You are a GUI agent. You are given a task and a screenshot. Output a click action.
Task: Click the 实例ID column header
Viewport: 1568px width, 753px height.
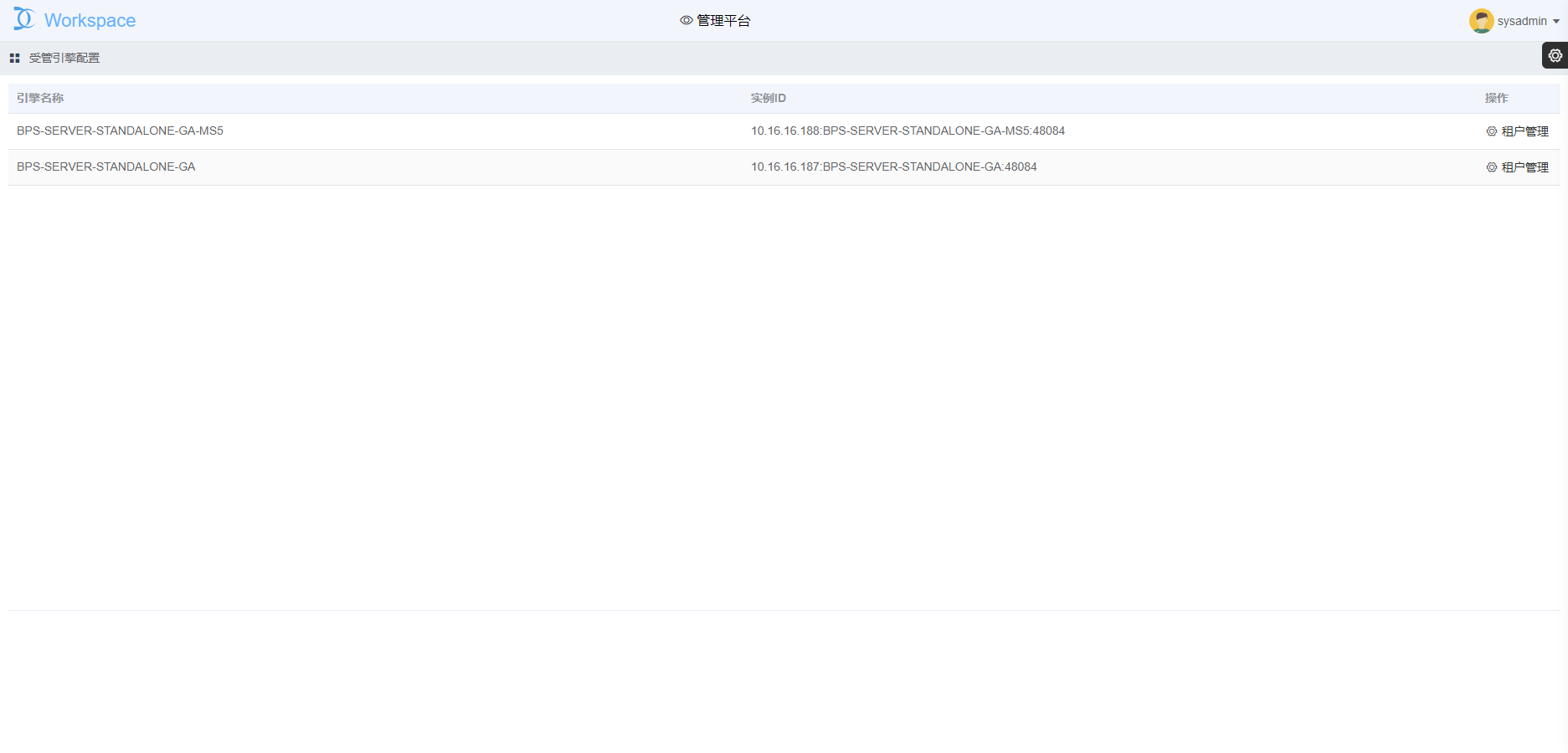tap(768, 99)
